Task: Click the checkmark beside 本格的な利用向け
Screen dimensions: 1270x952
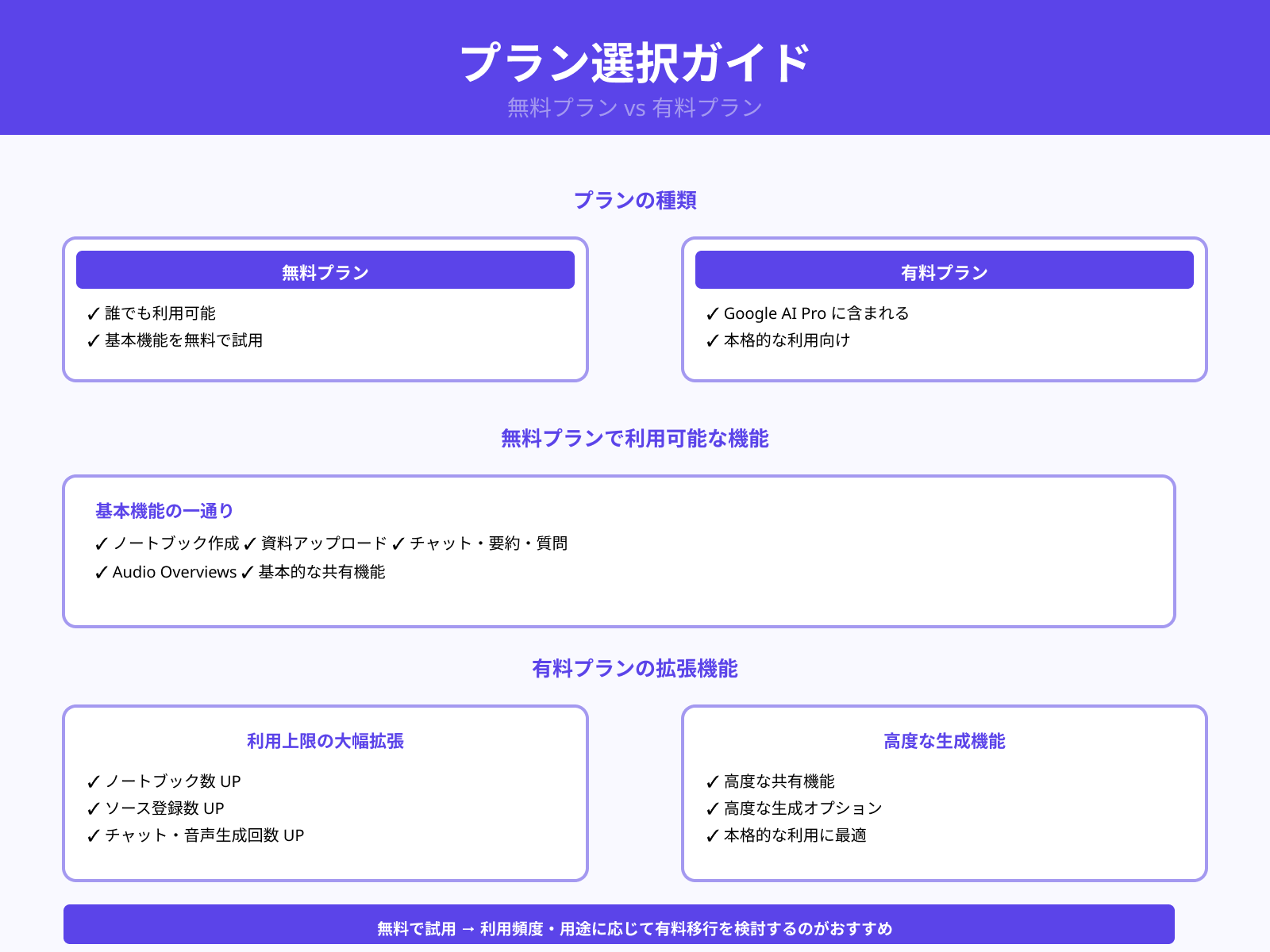Action: coord(711,340)
